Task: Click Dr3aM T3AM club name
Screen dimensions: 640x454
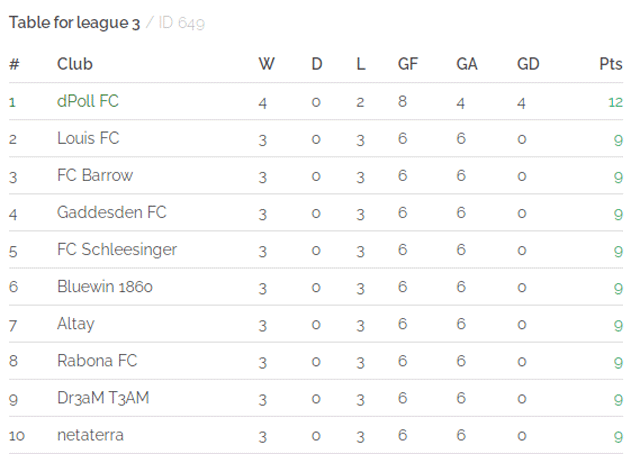Action: click(103, 398)
